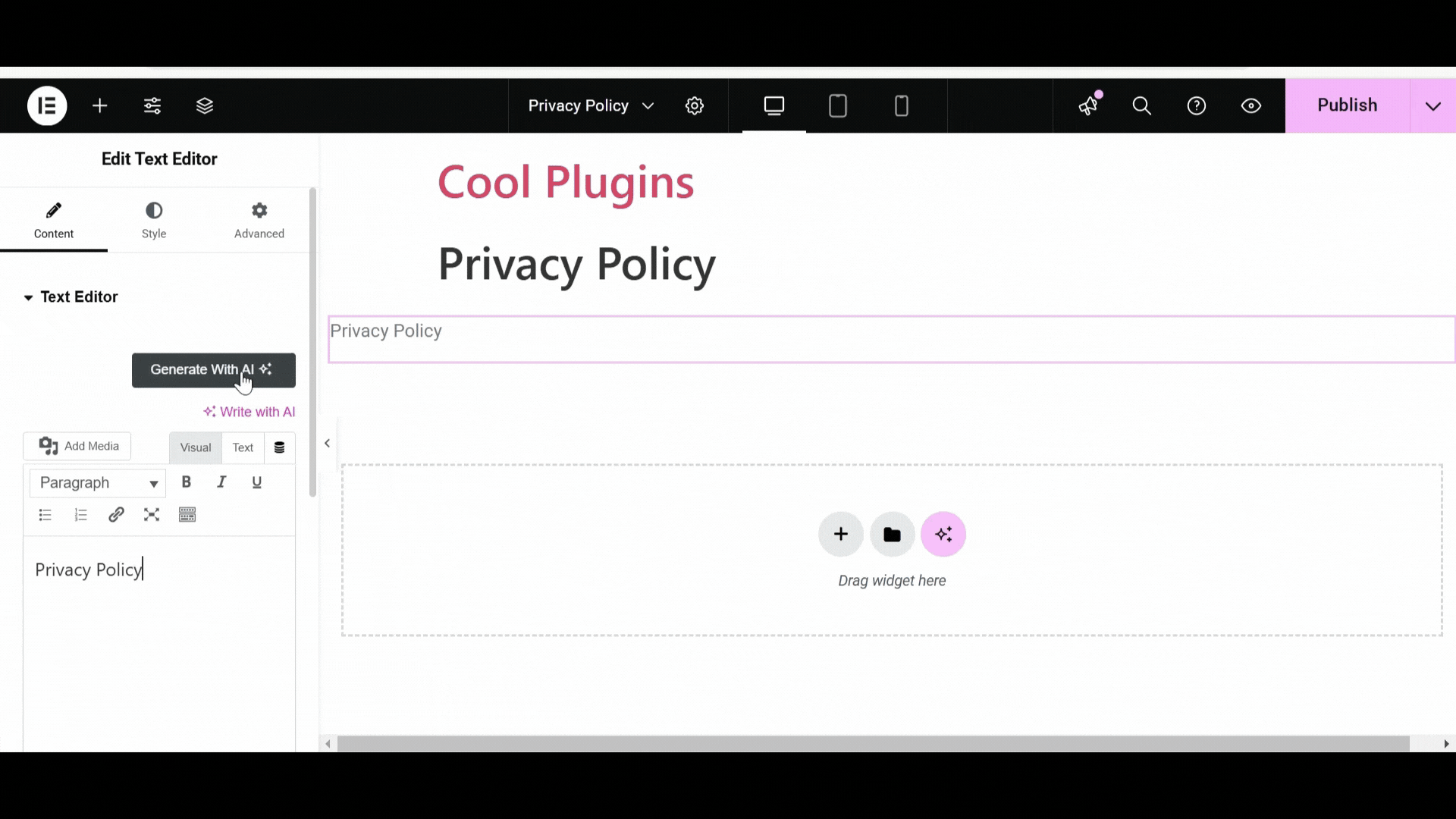
Task: Insert a numbered list
Action: point(81,516)
